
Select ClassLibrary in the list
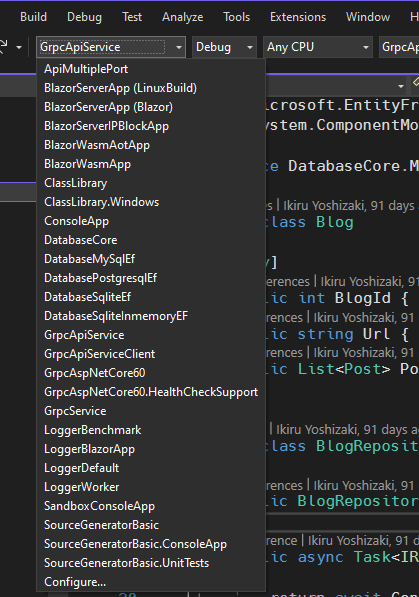(151, 183)
